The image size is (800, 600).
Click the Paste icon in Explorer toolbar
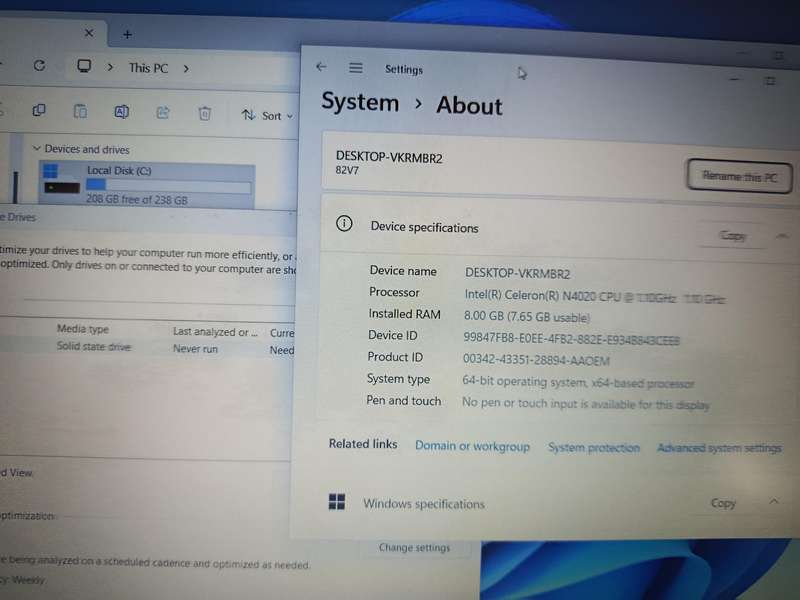coord(80,111)
